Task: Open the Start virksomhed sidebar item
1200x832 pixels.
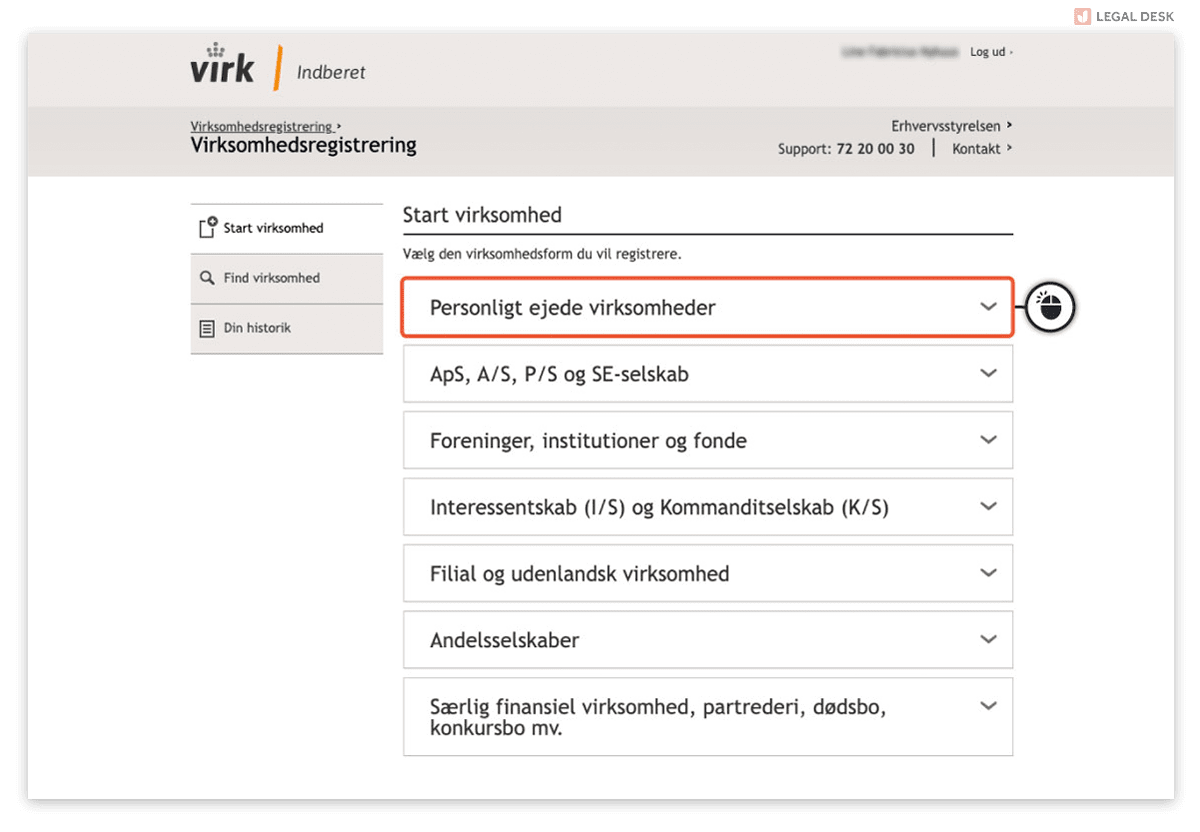Action: 287,228
